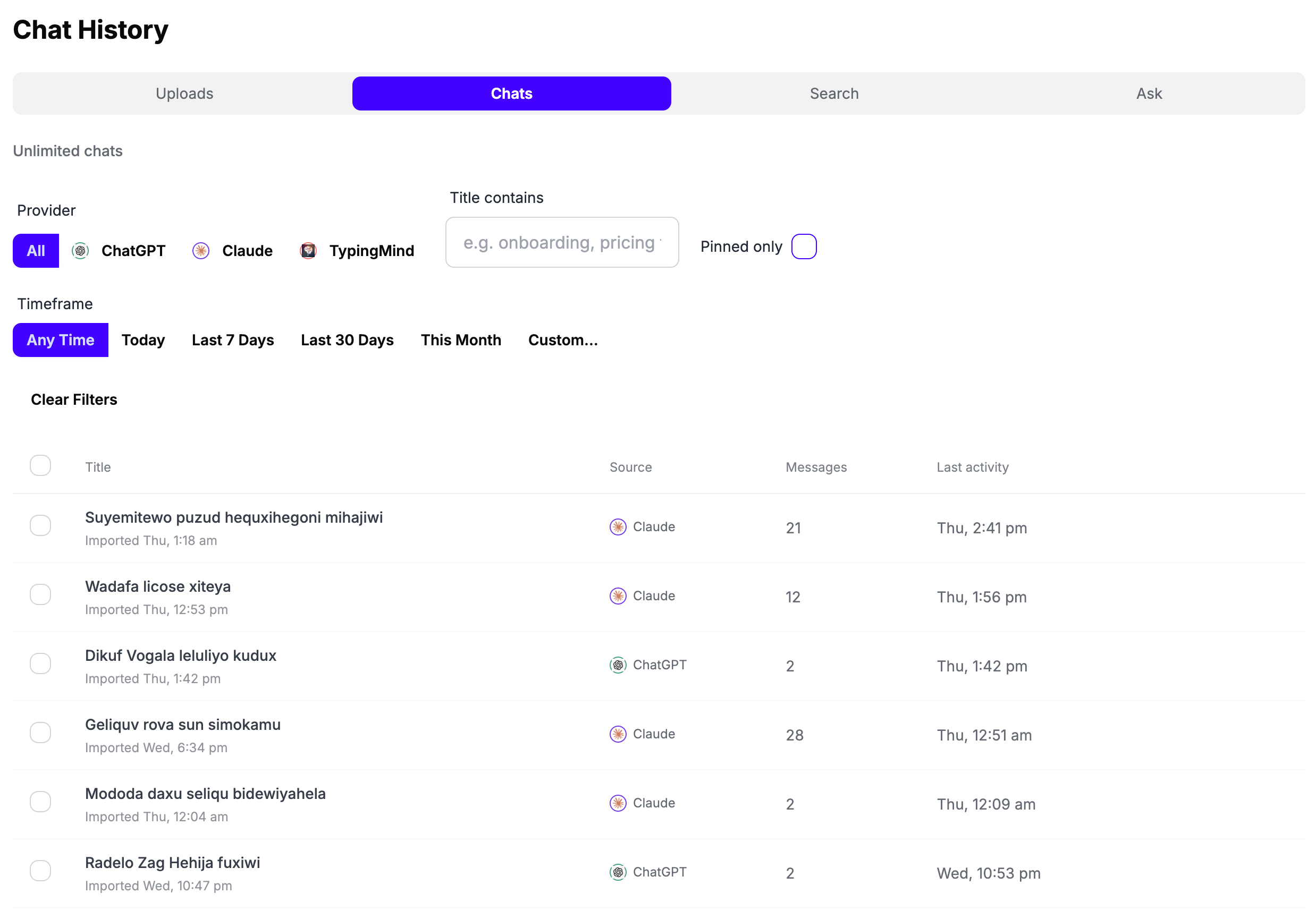Open the Custom timeframe picker
This screenshot has width=1316, height=919.
(x=563, y=340)
